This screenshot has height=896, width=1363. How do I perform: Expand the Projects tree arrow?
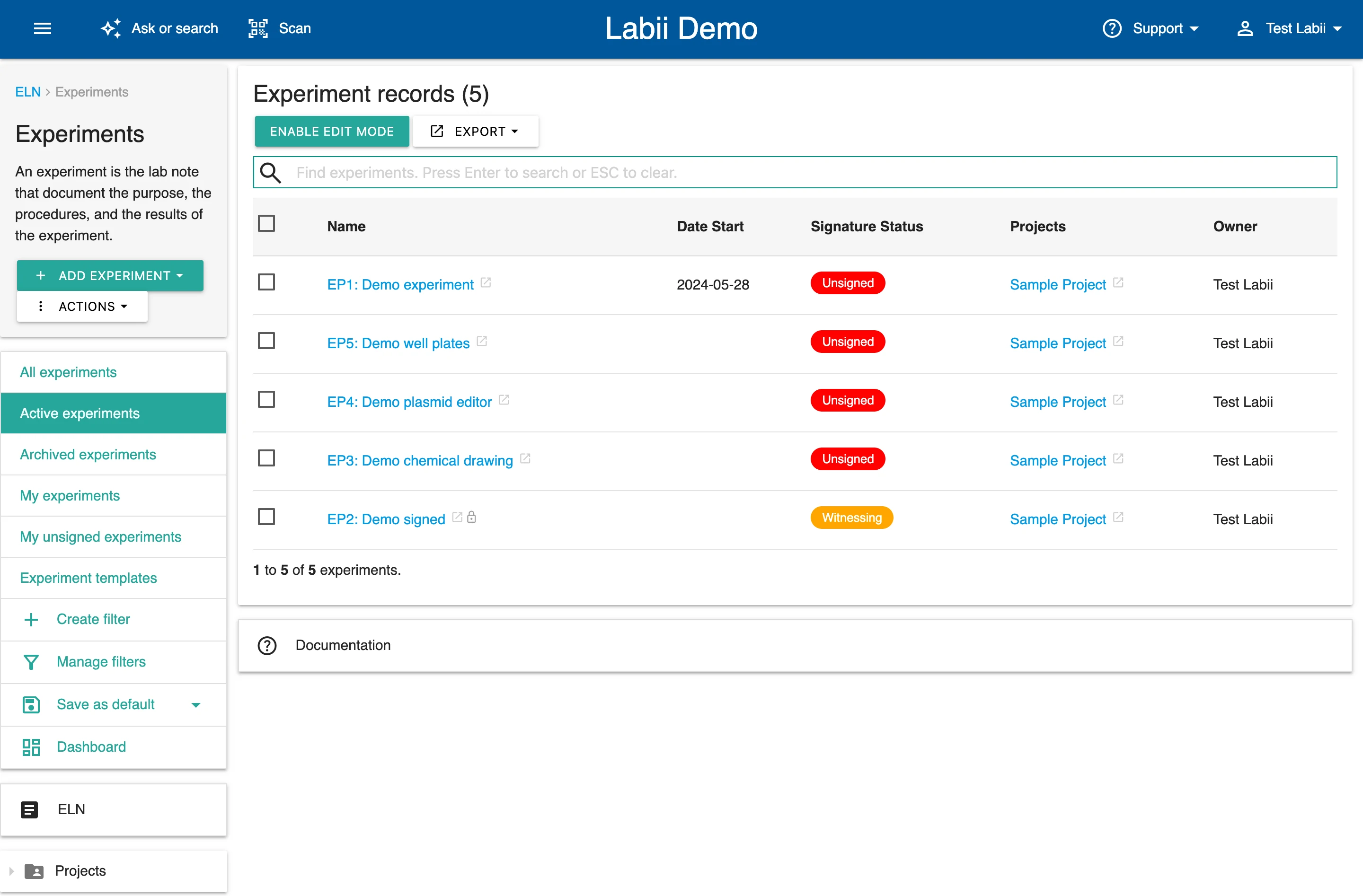click(x=11, y=871)
